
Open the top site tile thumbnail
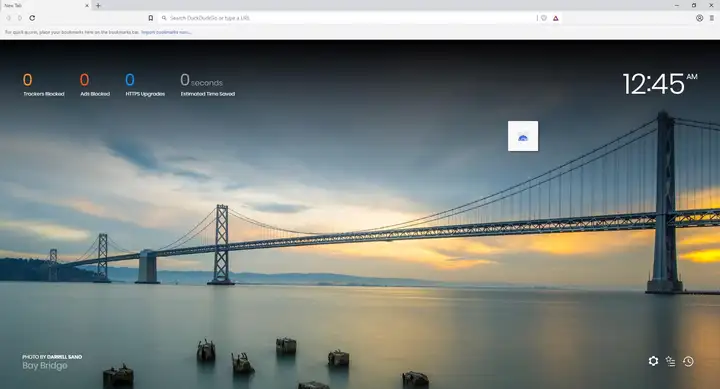523,136
